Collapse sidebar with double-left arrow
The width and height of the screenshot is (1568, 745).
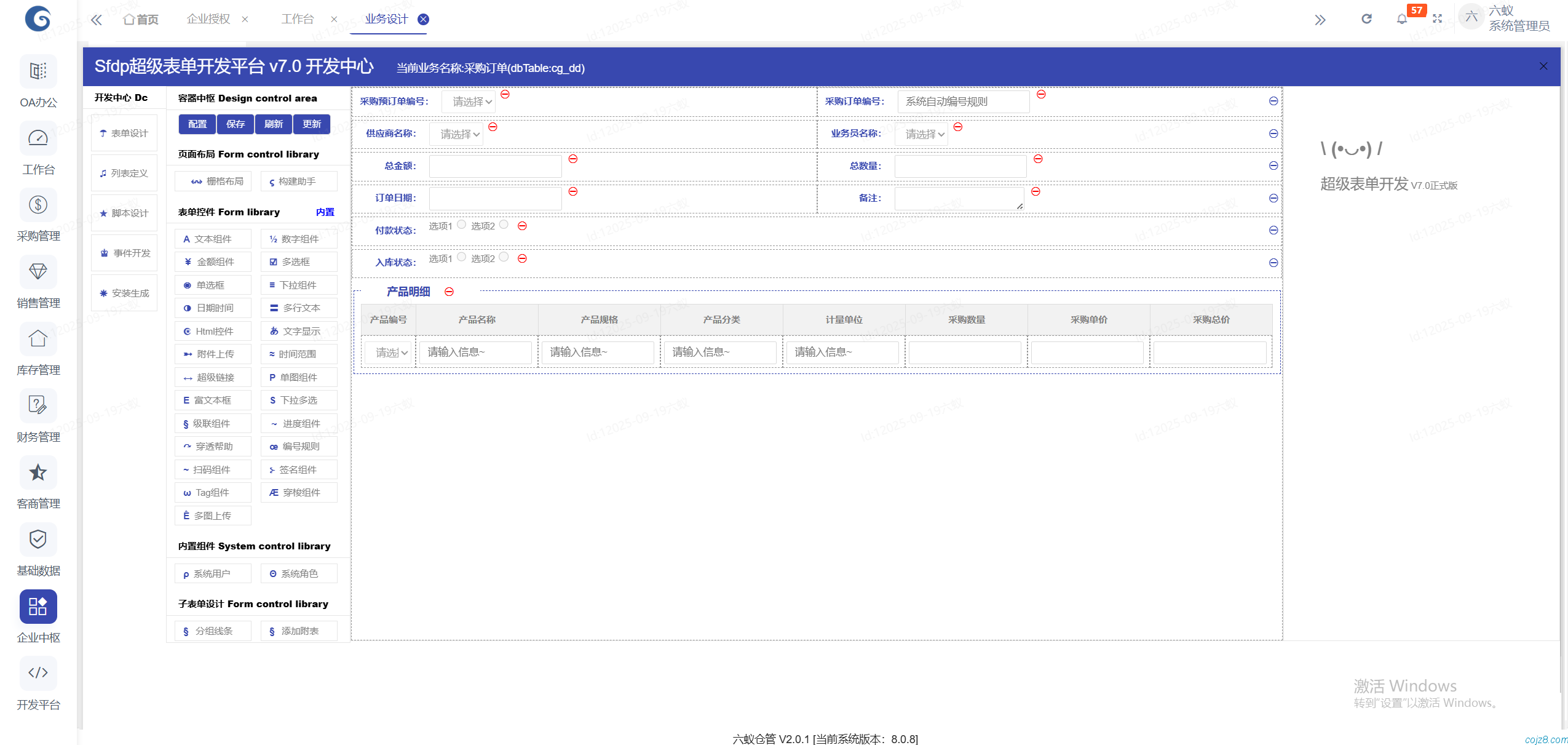pos(96,20)
